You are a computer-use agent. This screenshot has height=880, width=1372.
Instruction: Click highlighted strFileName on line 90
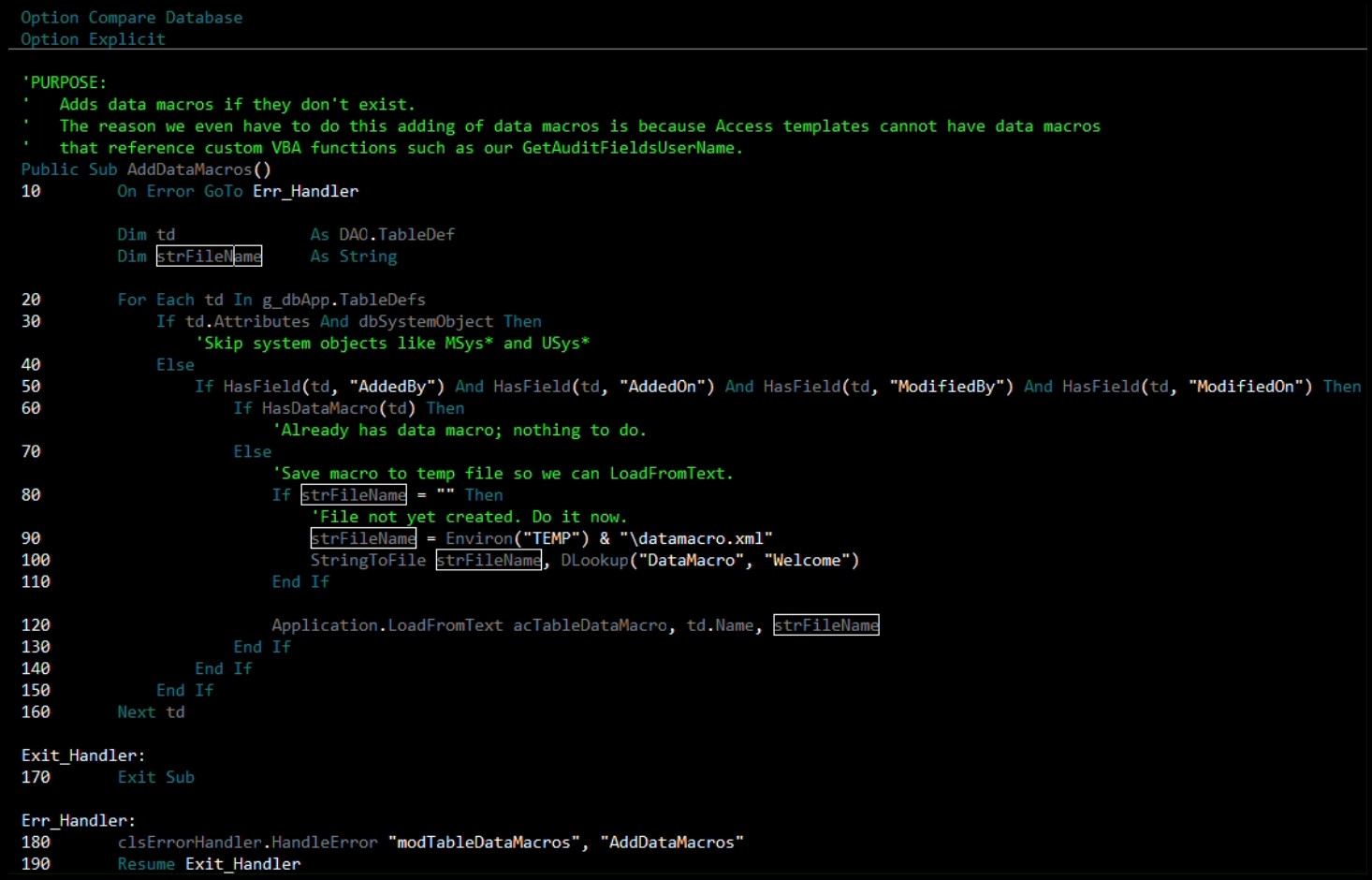[363, 538]
